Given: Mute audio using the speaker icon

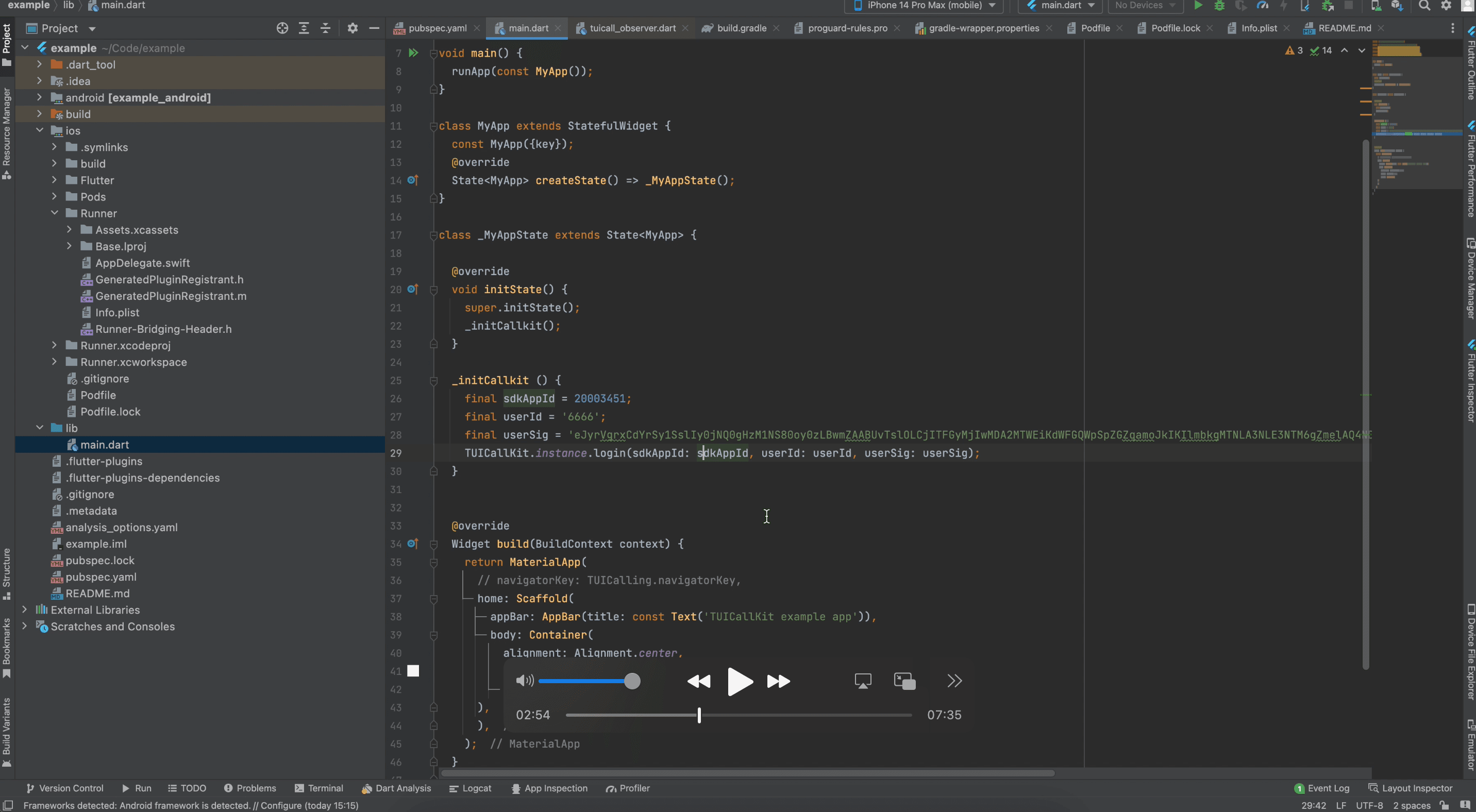Looking at the screenshot, I should pyautogui.click(x=524, y=681).
